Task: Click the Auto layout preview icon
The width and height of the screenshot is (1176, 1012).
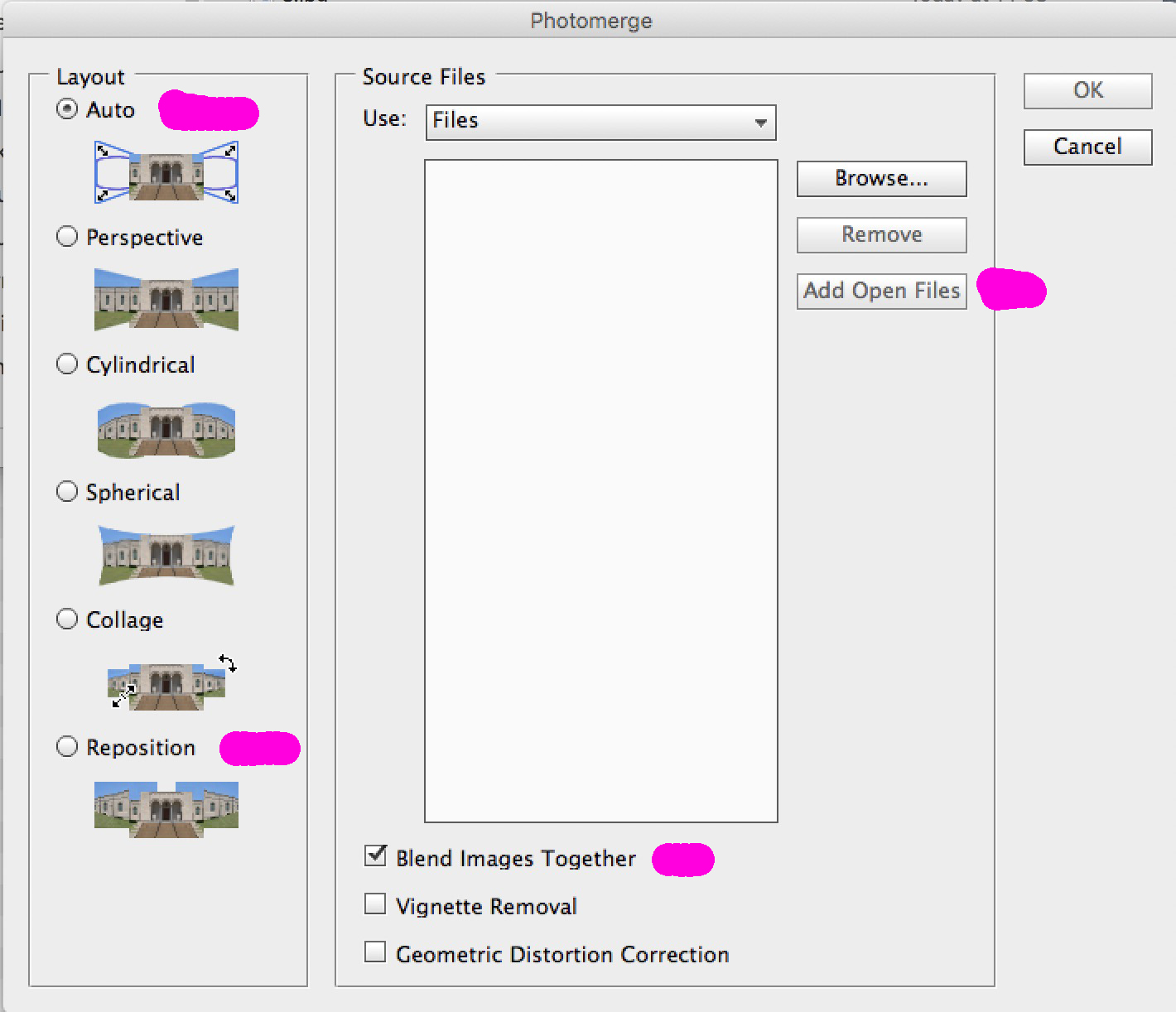Action: pyautogui.click(x=166, y=172)
